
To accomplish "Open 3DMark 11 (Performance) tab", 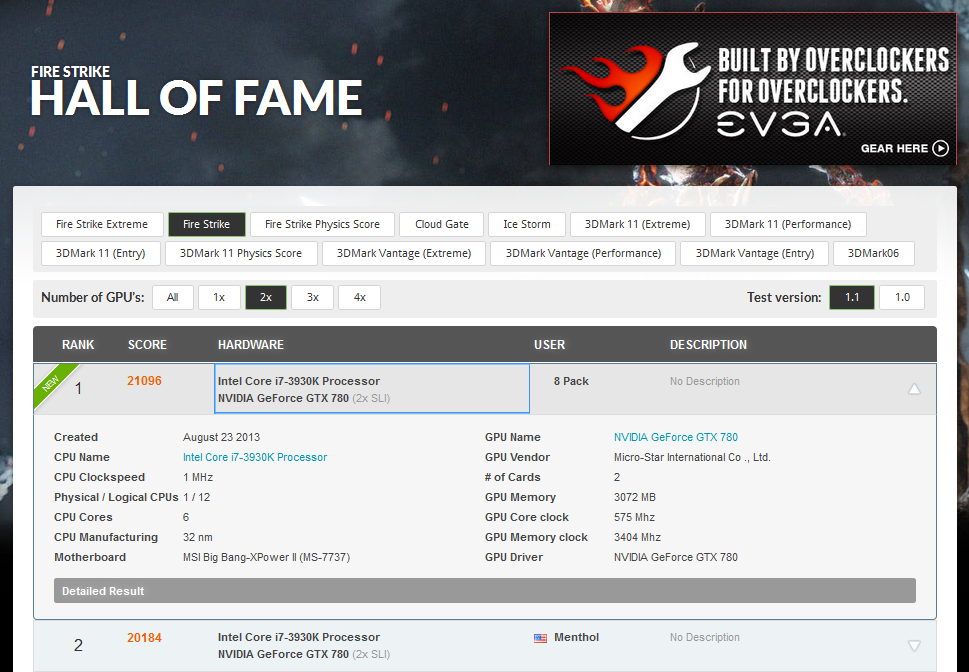I will 788,224.
